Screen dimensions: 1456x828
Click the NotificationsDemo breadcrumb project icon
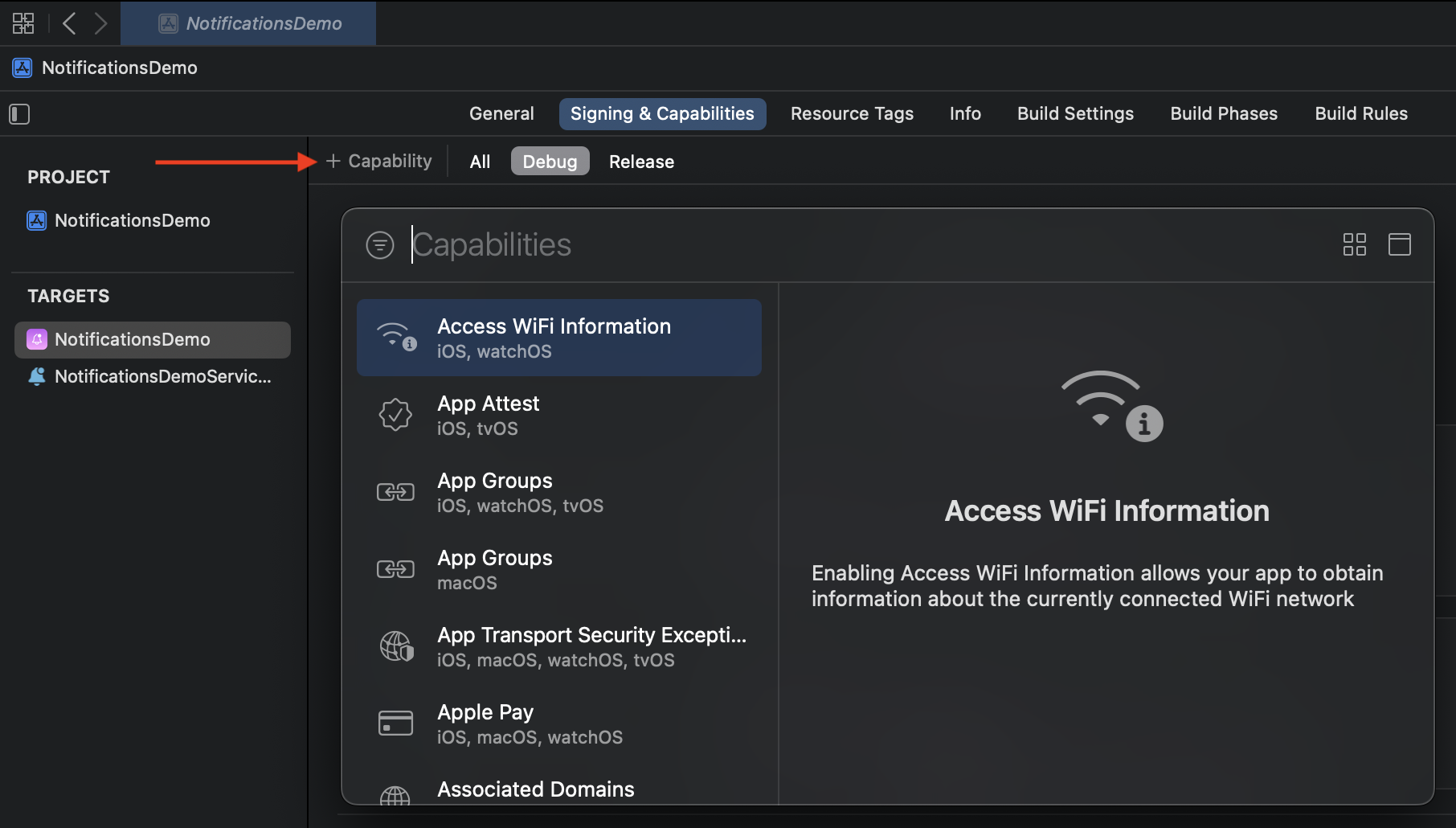(x=22, y=68)
